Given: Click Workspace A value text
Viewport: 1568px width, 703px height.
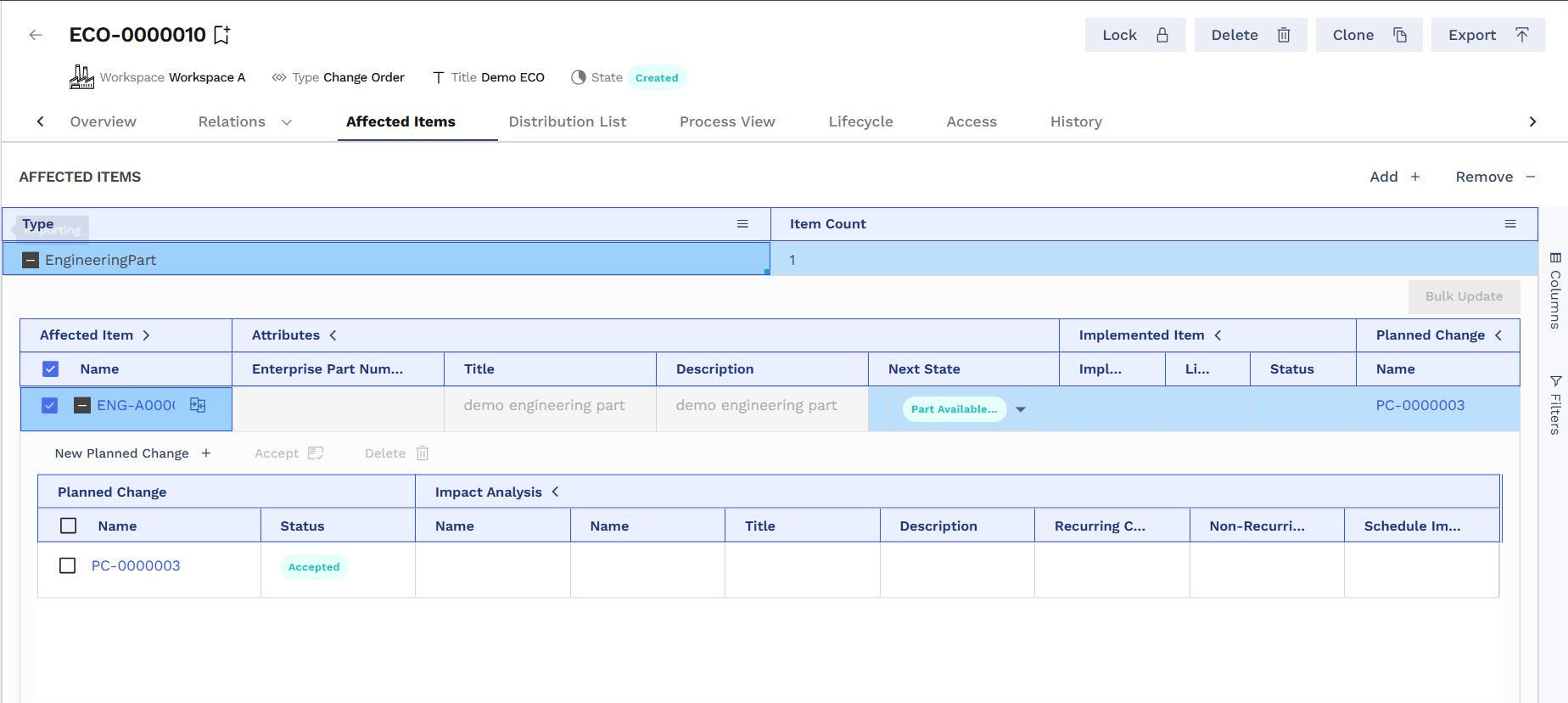Looking at the screenshot, I should pyautogui.click(x=207, y=77).
